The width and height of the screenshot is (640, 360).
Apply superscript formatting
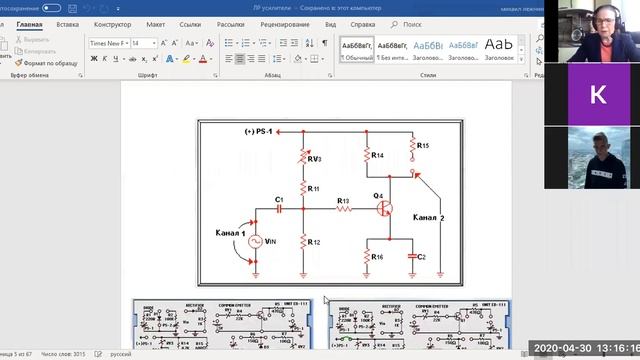tap(155, 59)
